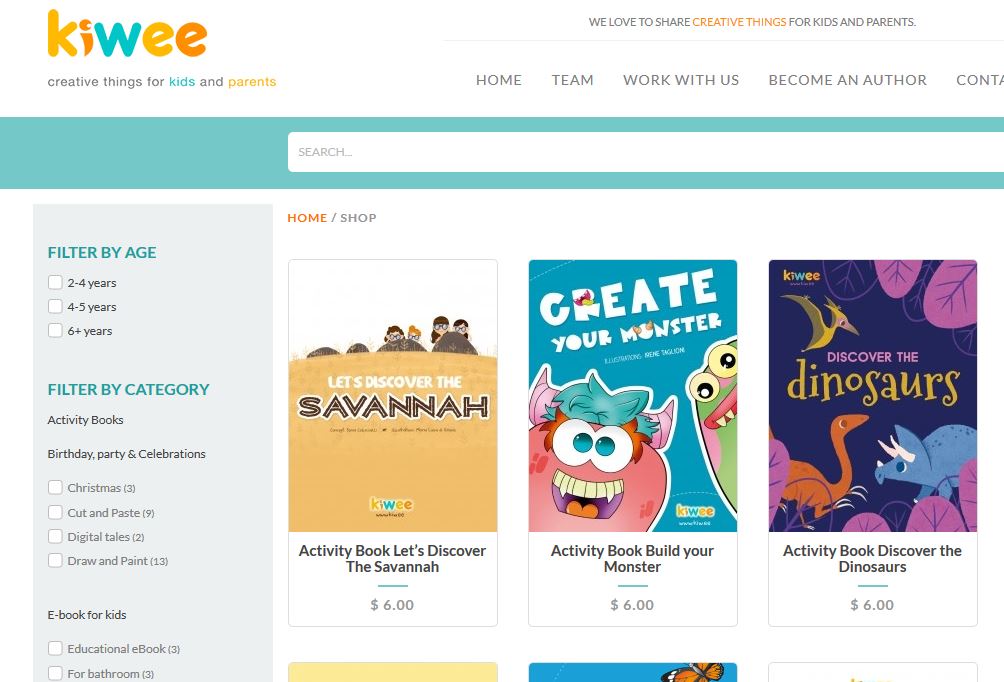Open the Discover the Dinosaurs cover image

click(x=873, y=396)
